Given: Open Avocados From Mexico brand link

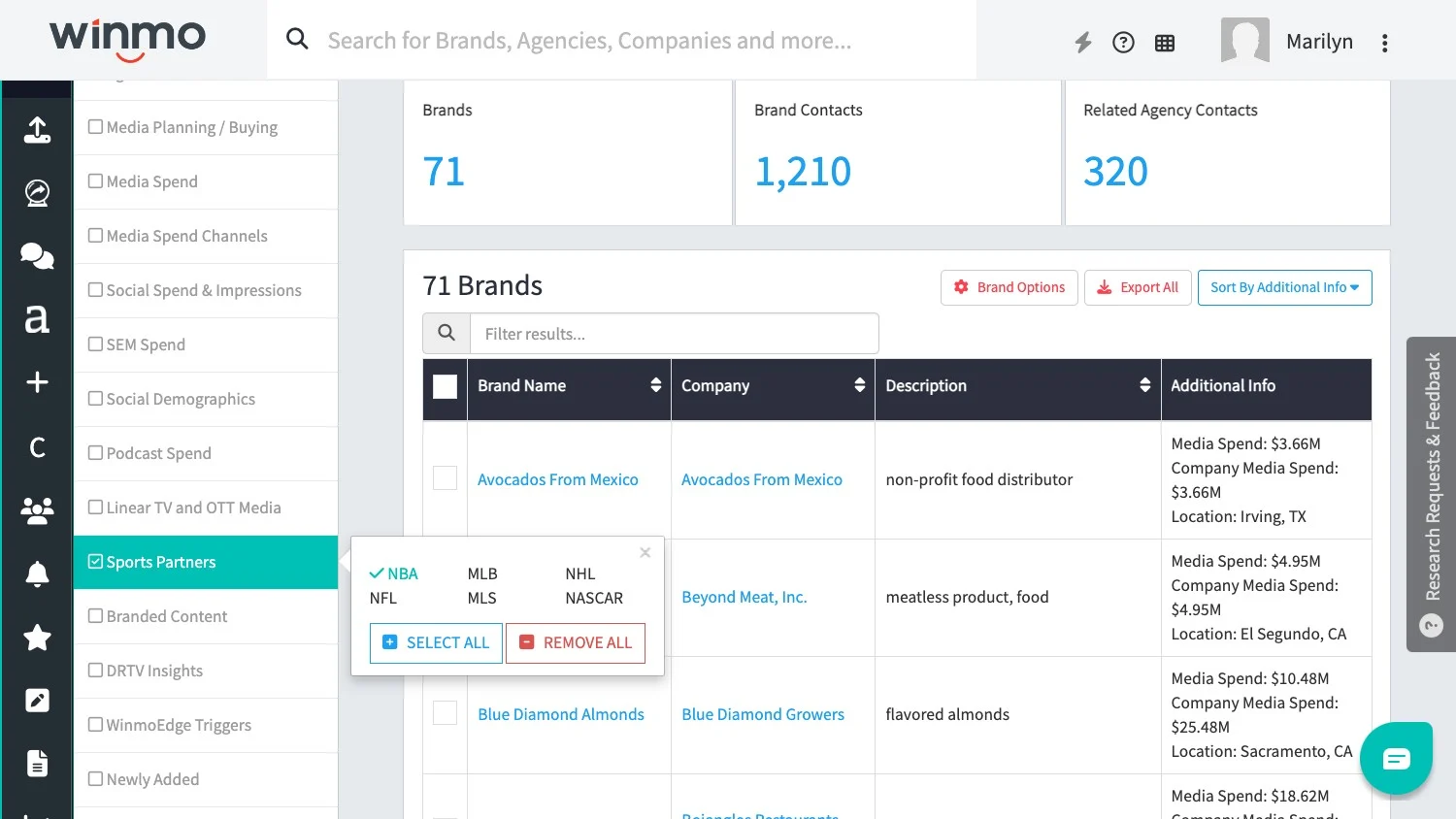Looking at the screenshot, I should 558,479.
